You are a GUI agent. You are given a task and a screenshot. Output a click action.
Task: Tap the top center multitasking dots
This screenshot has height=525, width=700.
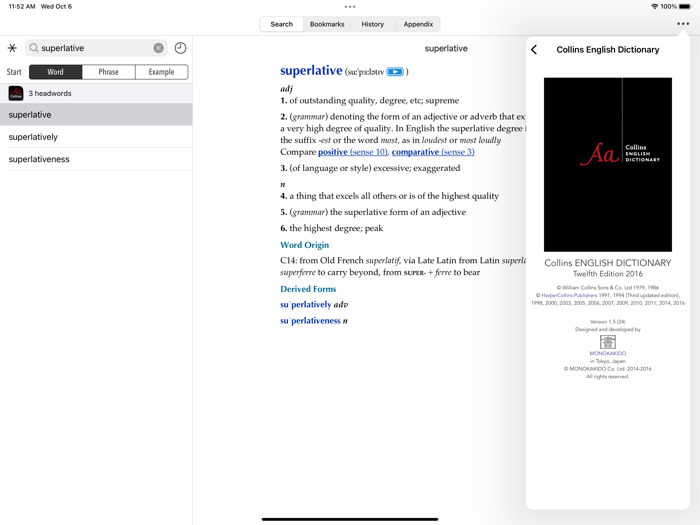pos(350,7)
